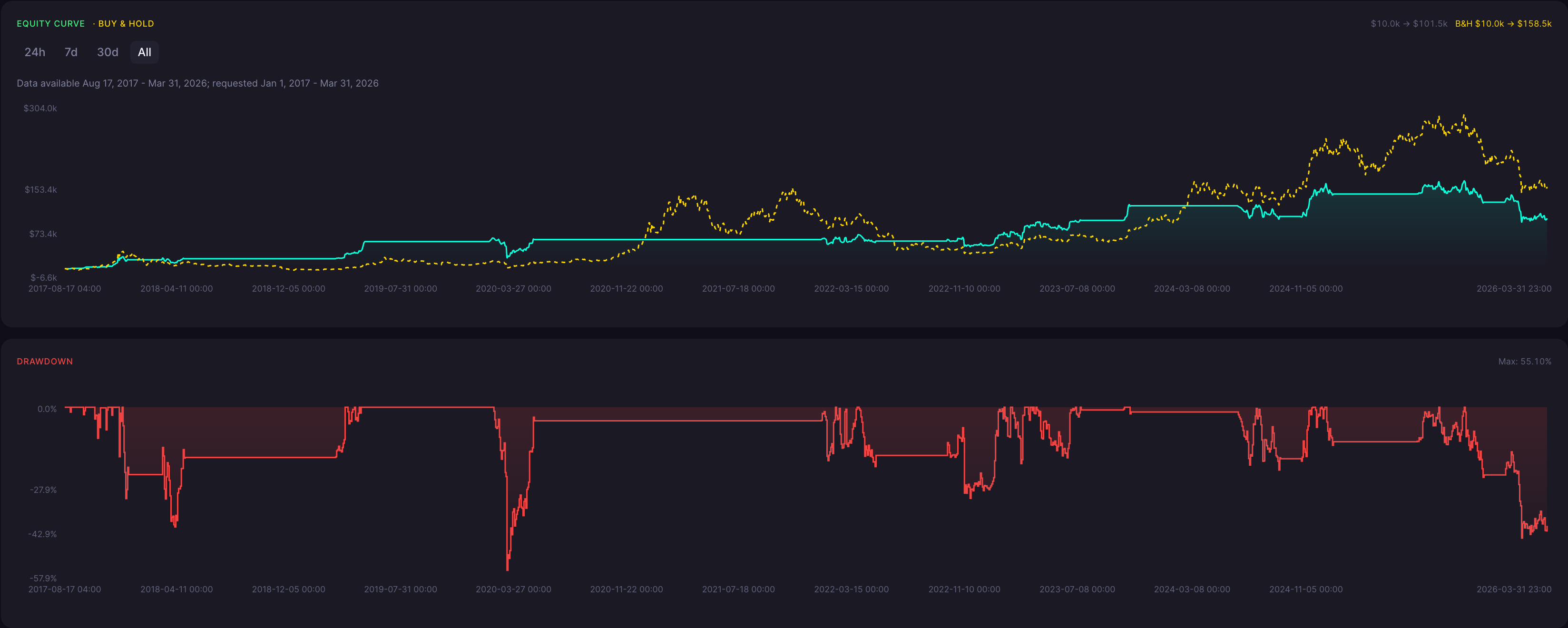Image resolution: width=1568 pixels, height=628 pixels.
Task: Click the BUY & HOLD legend label
Action: 126,24
